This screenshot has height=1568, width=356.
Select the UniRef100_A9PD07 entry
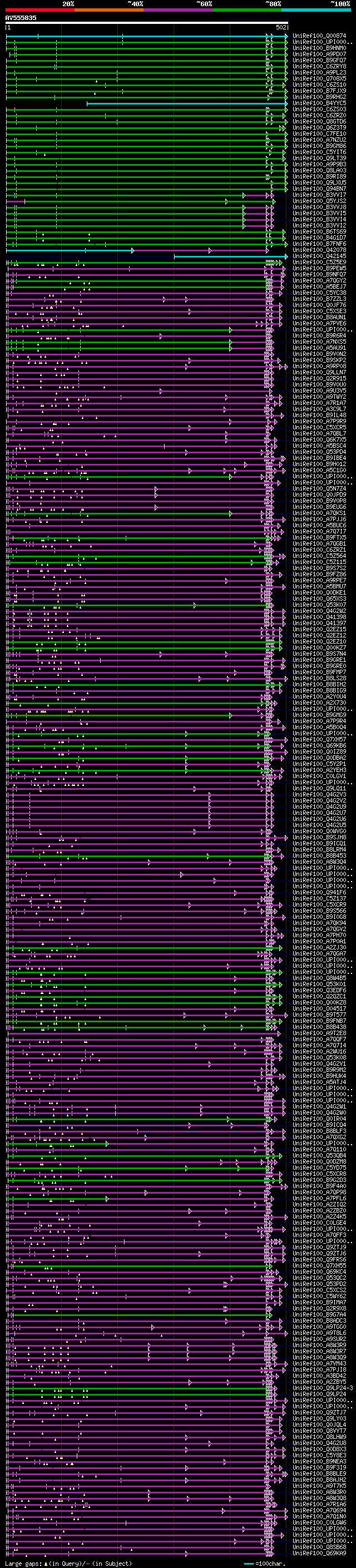click(319, 54)
